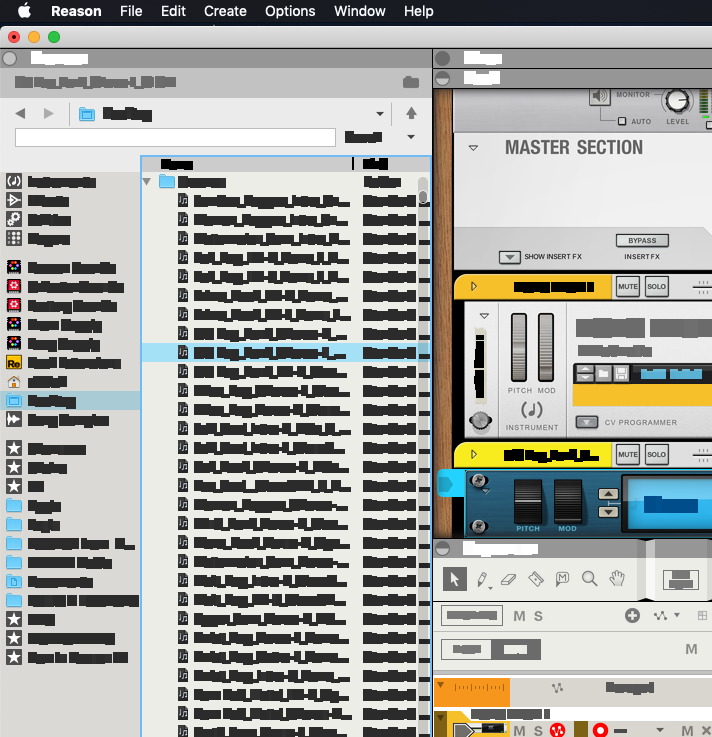Click the folder icon in browser title bar

(x=411, y=82)
